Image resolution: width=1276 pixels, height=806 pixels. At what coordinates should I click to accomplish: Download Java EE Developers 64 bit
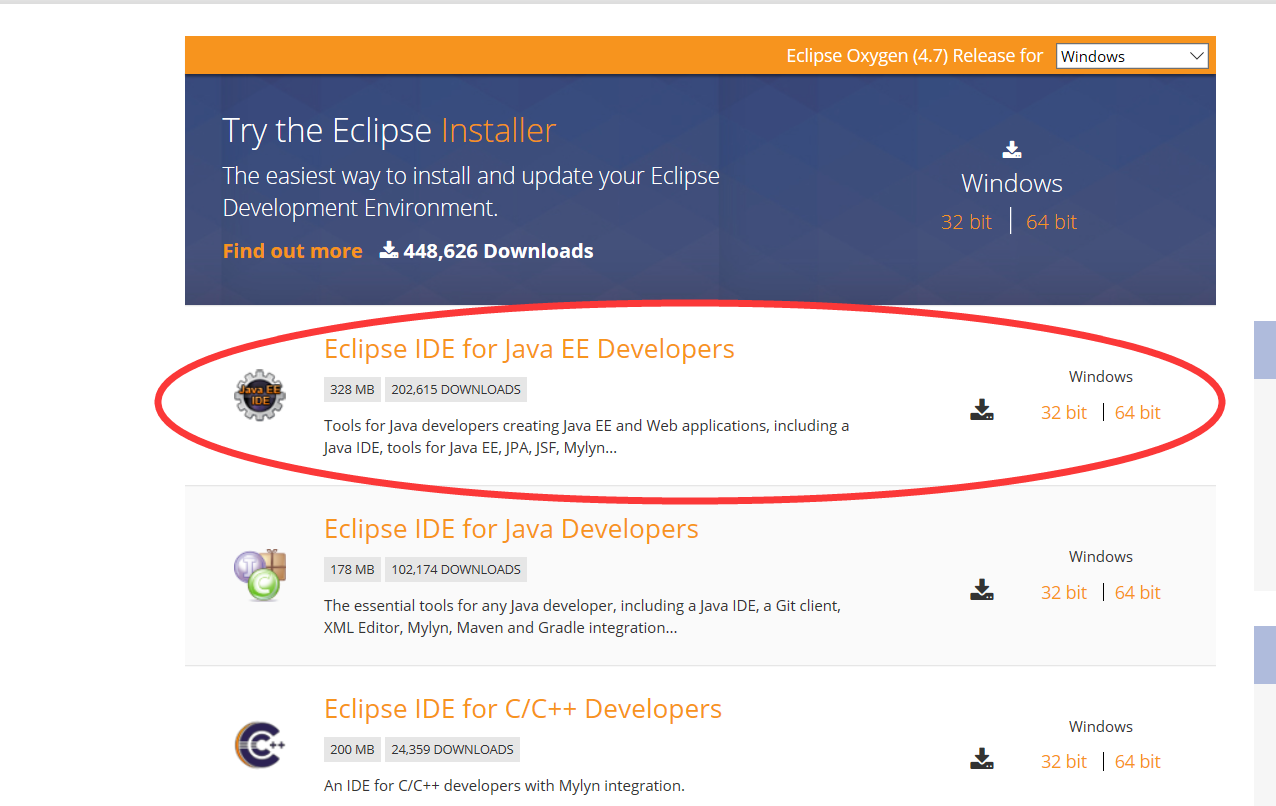pos(1138,412)
